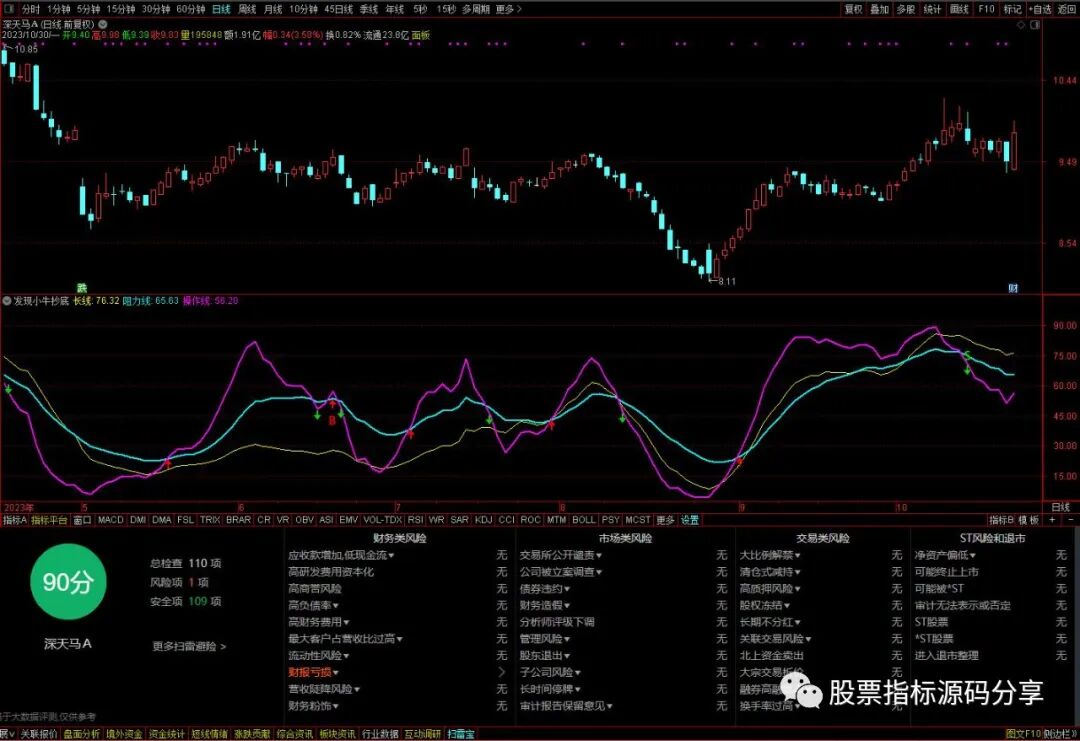
Task: Open the 关联报价 bottom tab
Action: [x=39, y=734]
